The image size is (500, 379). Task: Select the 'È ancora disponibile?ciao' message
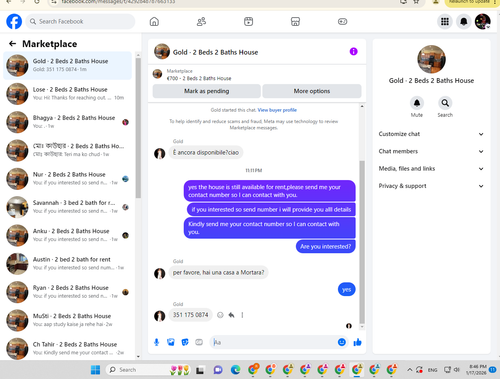coord(206,153)
